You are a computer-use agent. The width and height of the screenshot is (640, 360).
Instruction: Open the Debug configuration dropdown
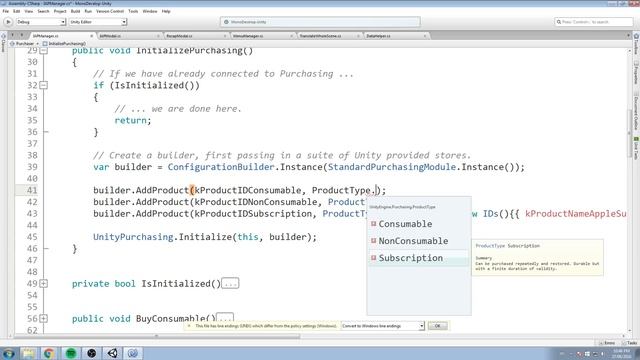[x=41, y=22]
